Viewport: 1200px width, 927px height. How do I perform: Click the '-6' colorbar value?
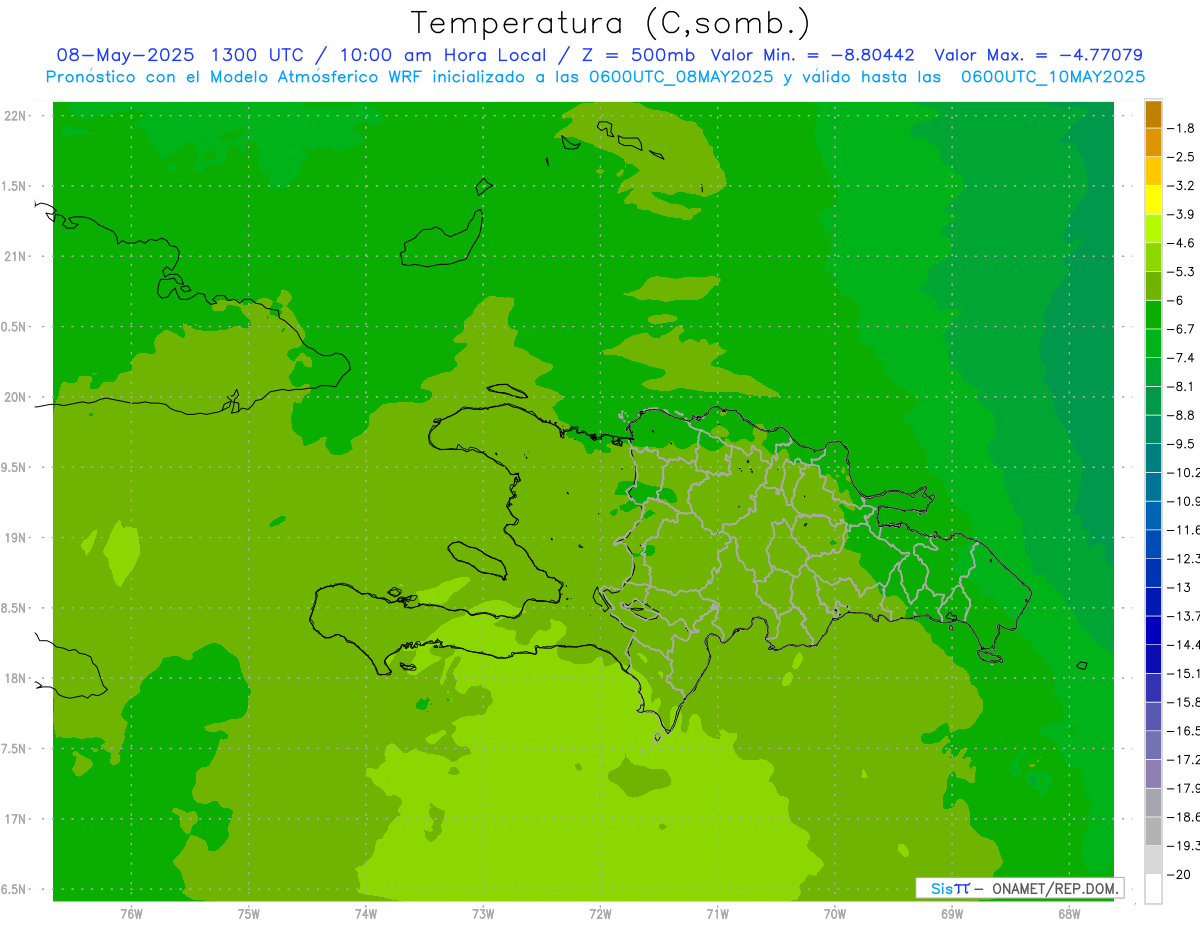click(x=1176, y=300)
